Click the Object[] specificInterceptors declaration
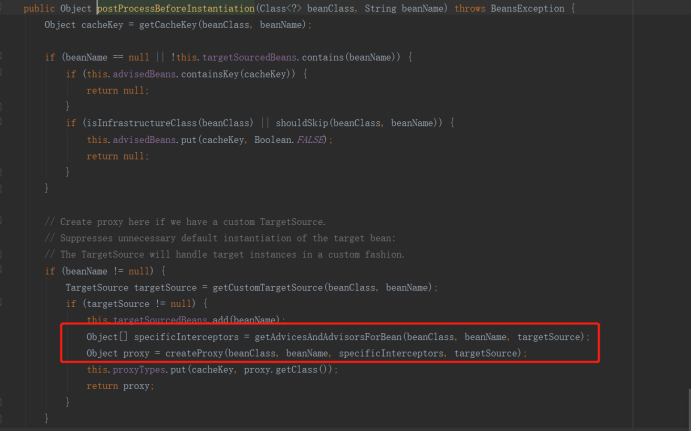The image size is (691, 431). pos(162,337)
